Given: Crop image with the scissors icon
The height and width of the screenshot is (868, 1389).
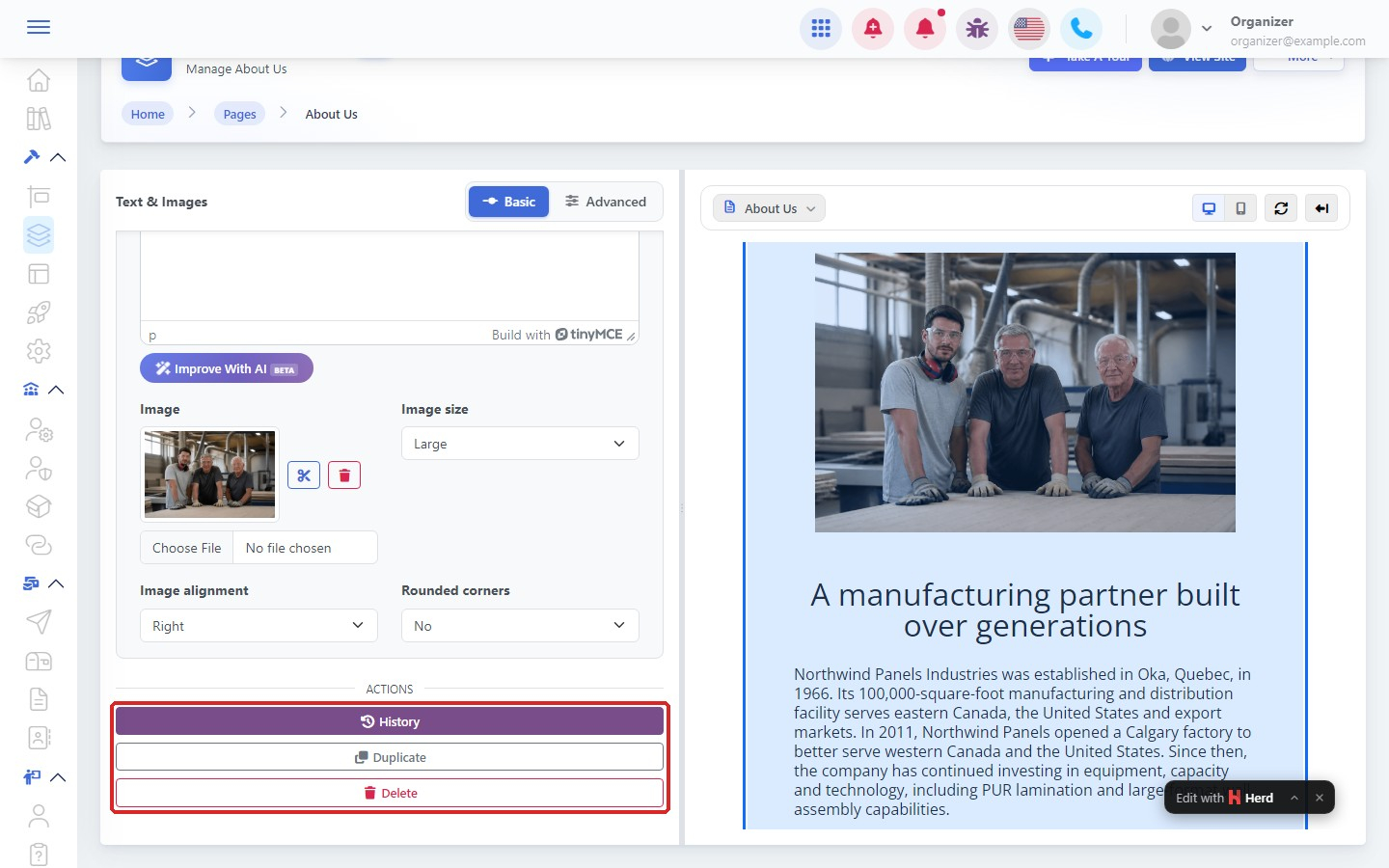Looking at the screenshot, I should coord(304,475).
